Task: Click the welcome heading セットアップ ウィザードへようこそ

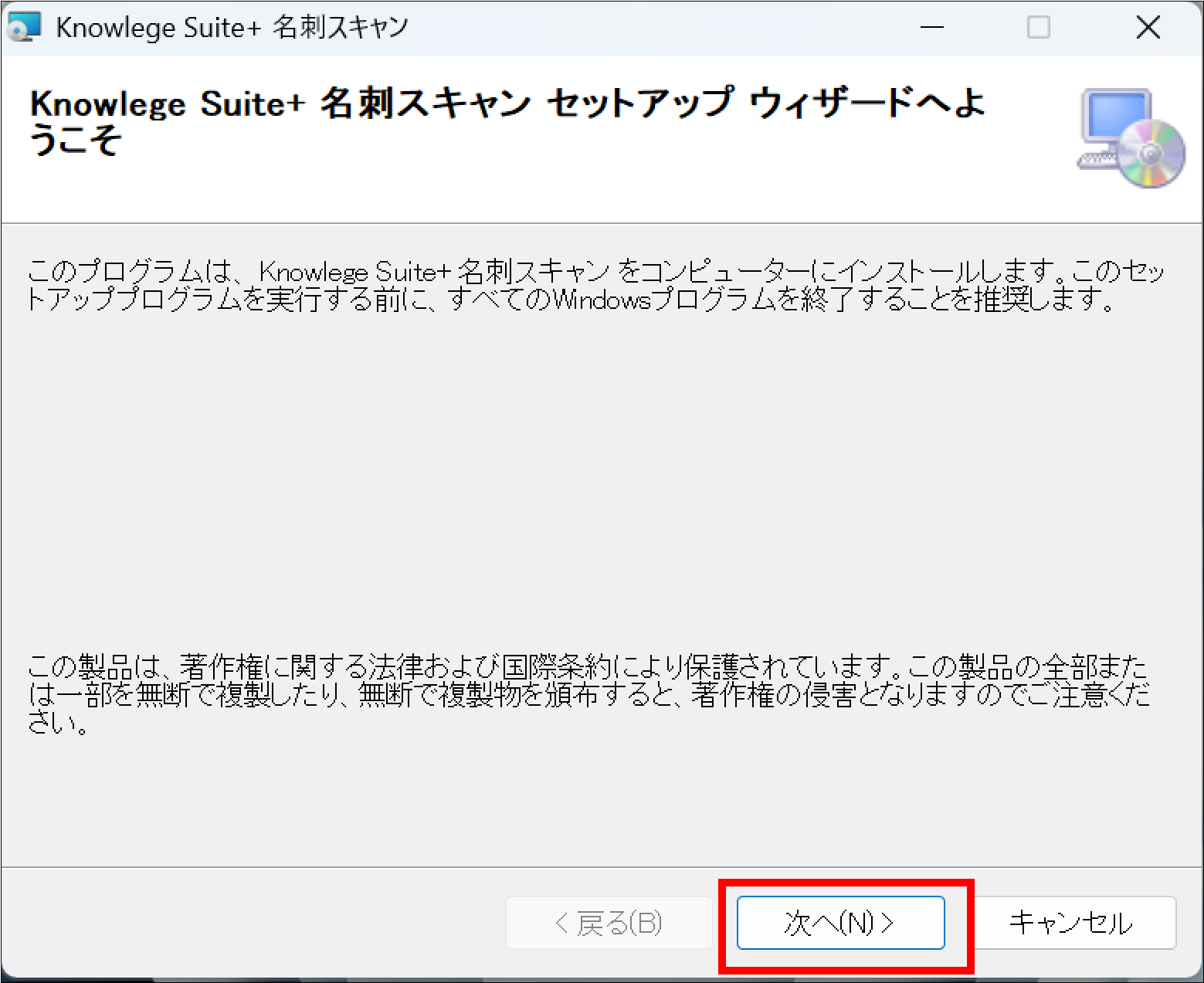Action: pos(507,121)
